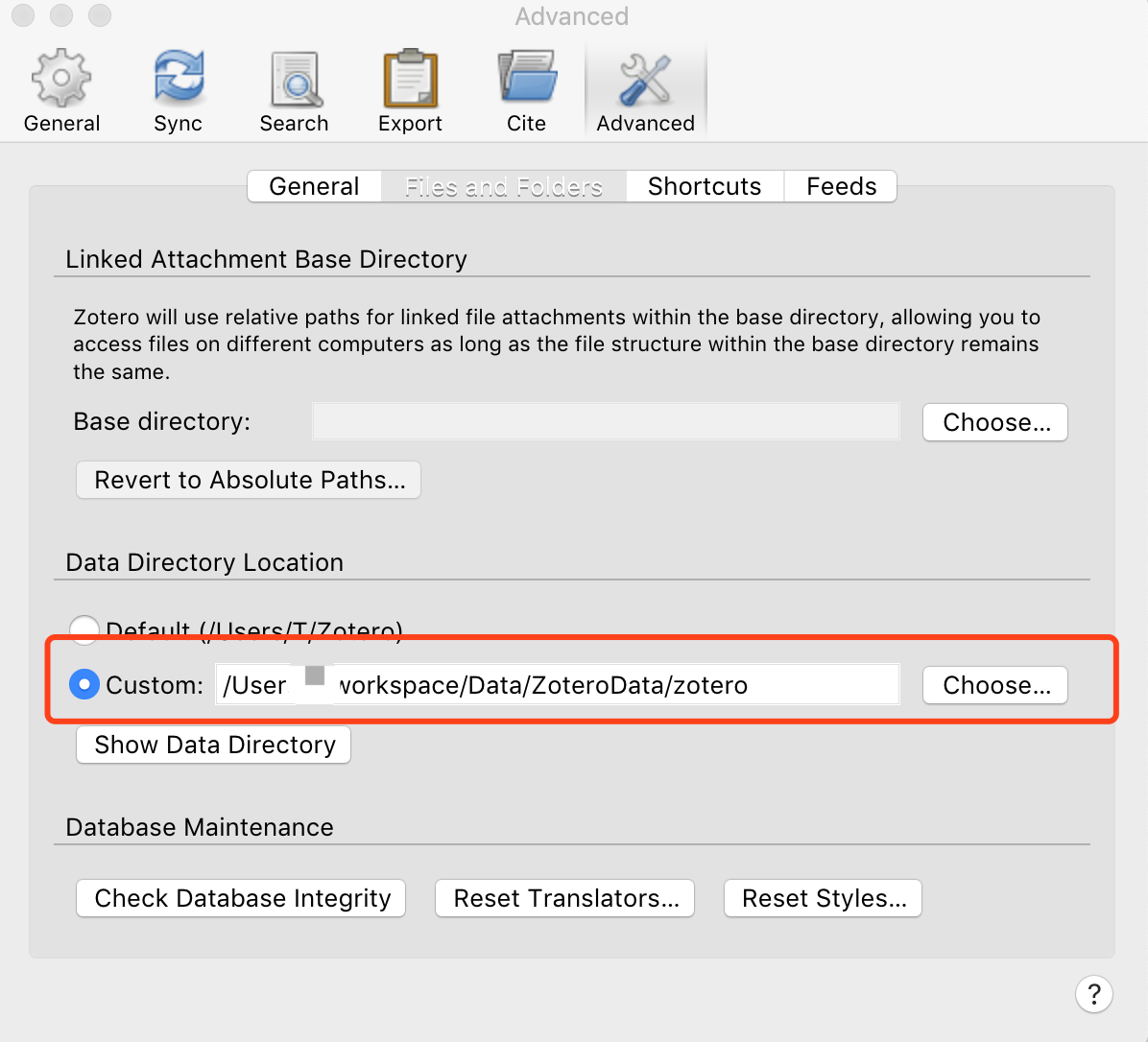Image resolution: width=1148 pixels, height=1042 pixels.
Task: Open the Cite preferences folder icon
Action: click(526, 76)
